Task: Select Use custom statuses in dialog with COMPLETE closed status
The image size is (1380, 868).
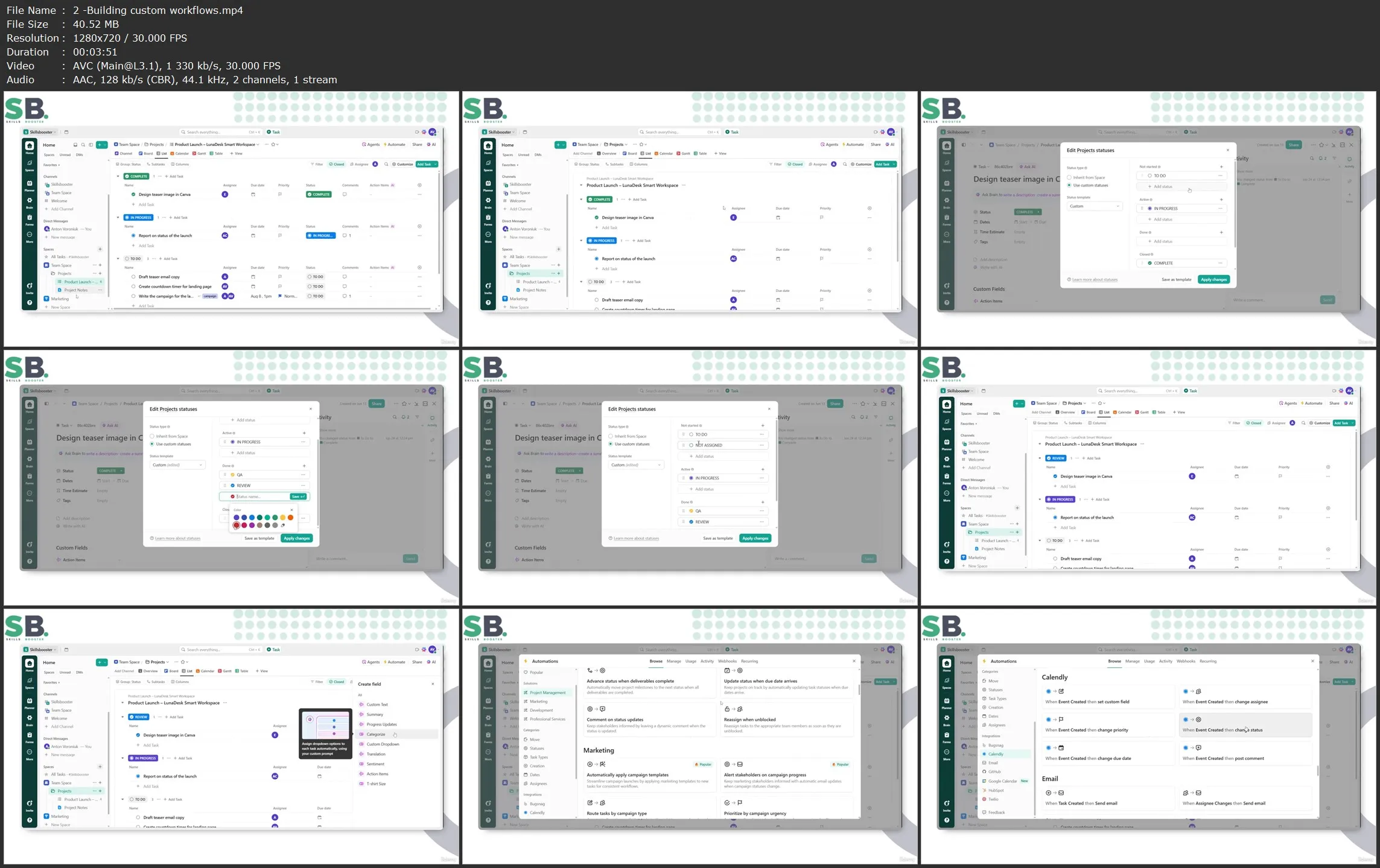Action: (x=1087, y=185)
